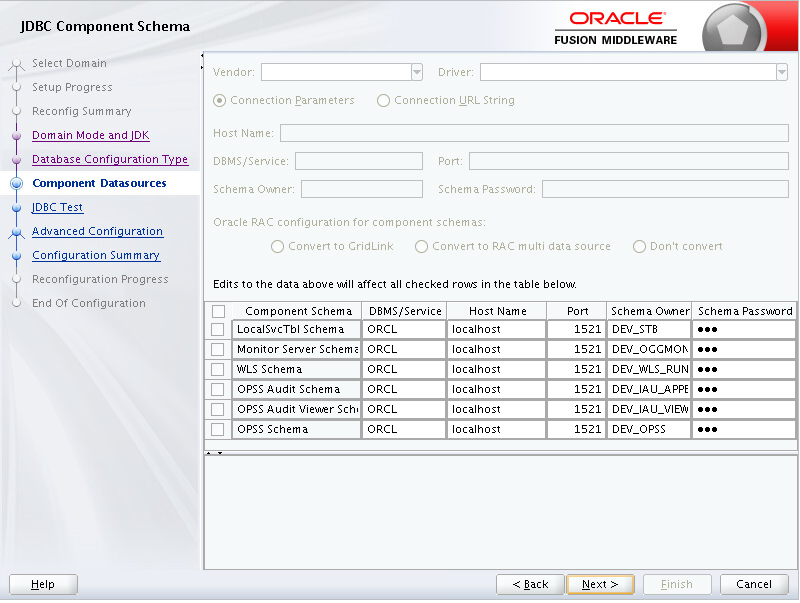Click the Help button
The width and height of the screenshot is (800, 603).
[43, 585]
